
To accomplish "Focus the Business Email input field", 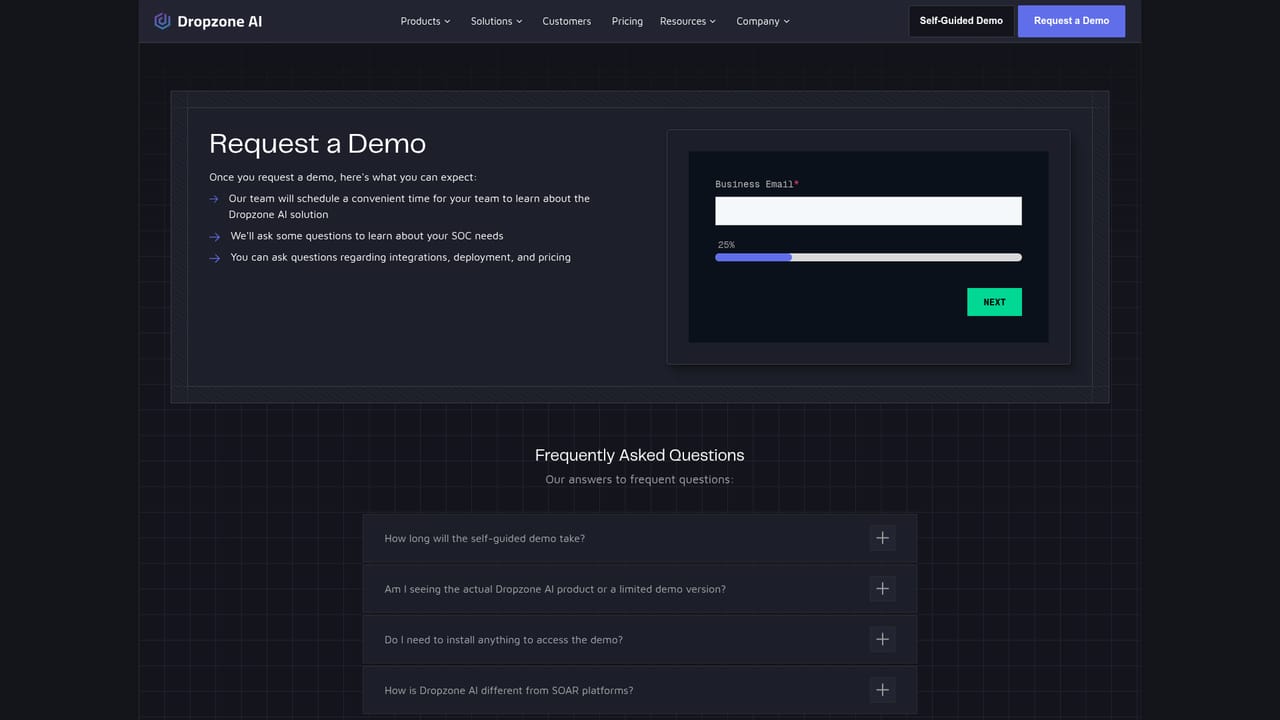I will point(868,211).
